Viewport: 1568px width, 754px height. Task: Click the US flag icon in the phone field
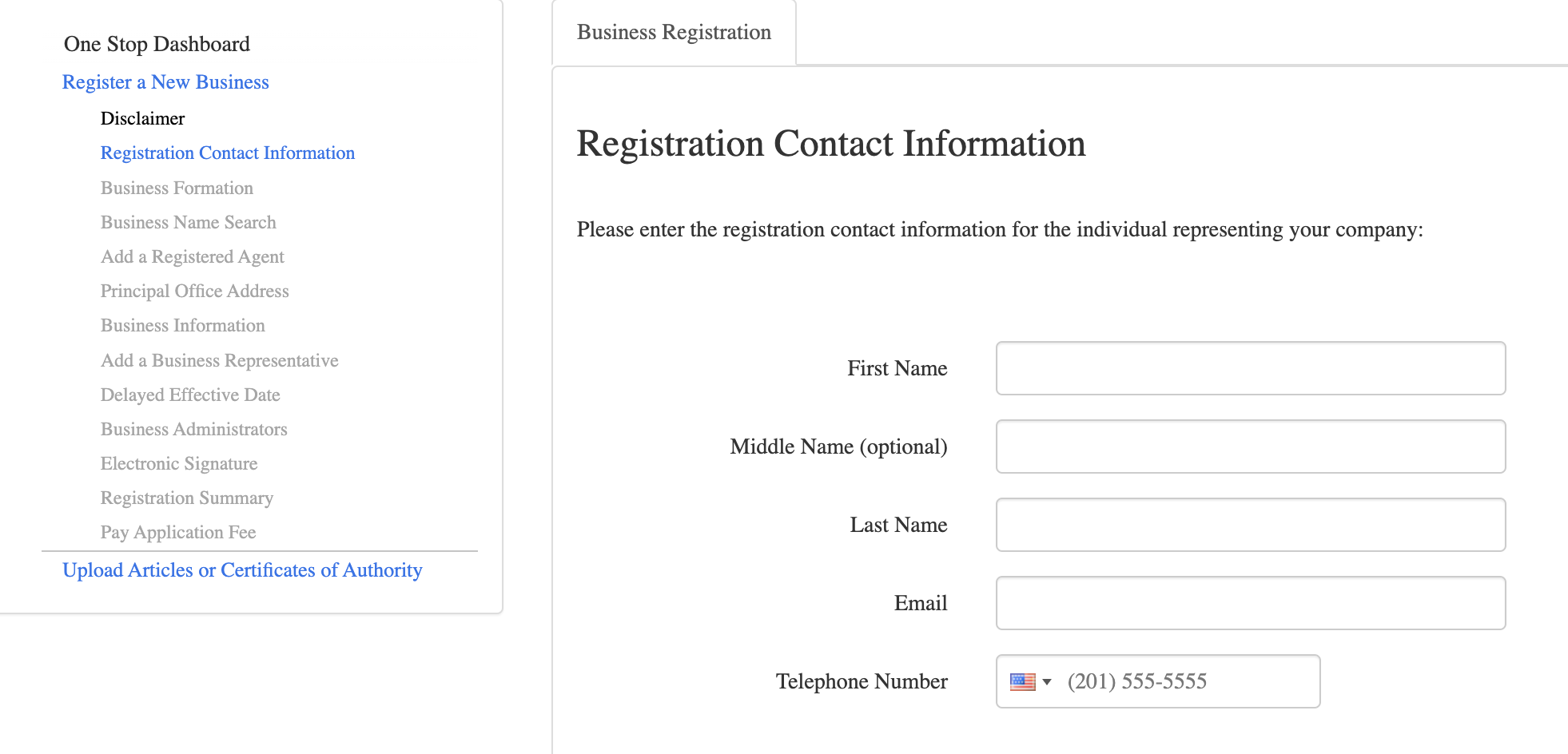coord(1022,682)
